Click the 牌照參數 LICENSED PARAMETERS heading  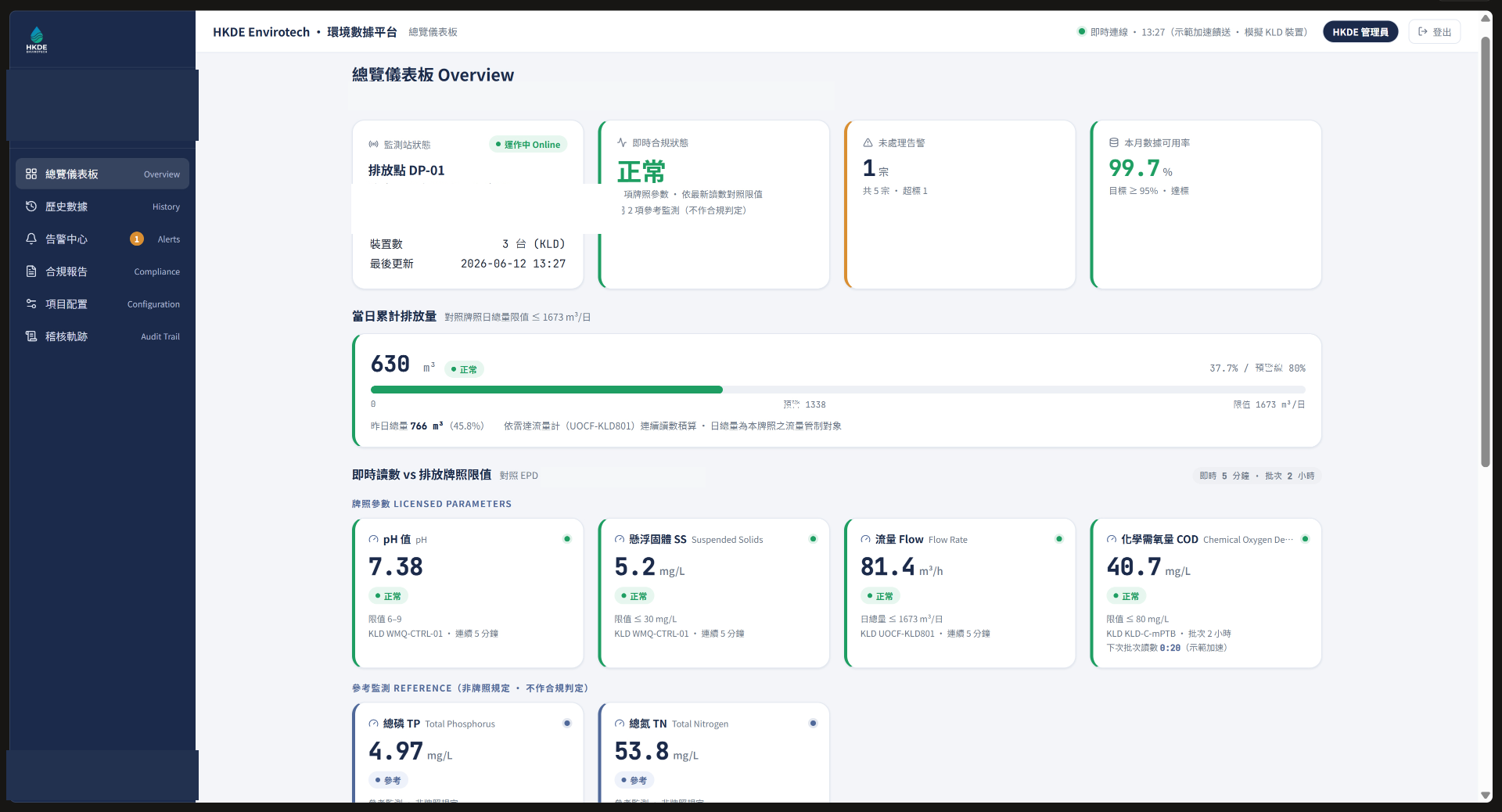pos(432,504)
